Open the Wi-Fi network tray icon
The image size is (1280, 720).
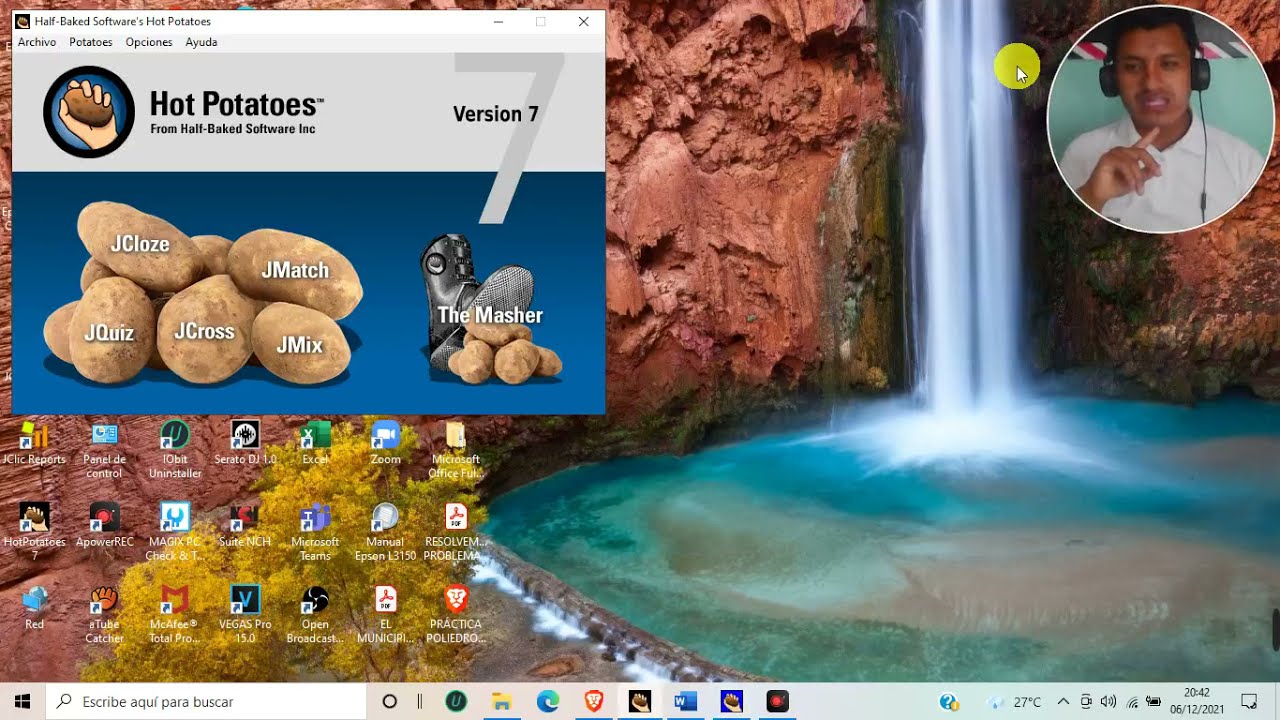(x=1132, y=702)
